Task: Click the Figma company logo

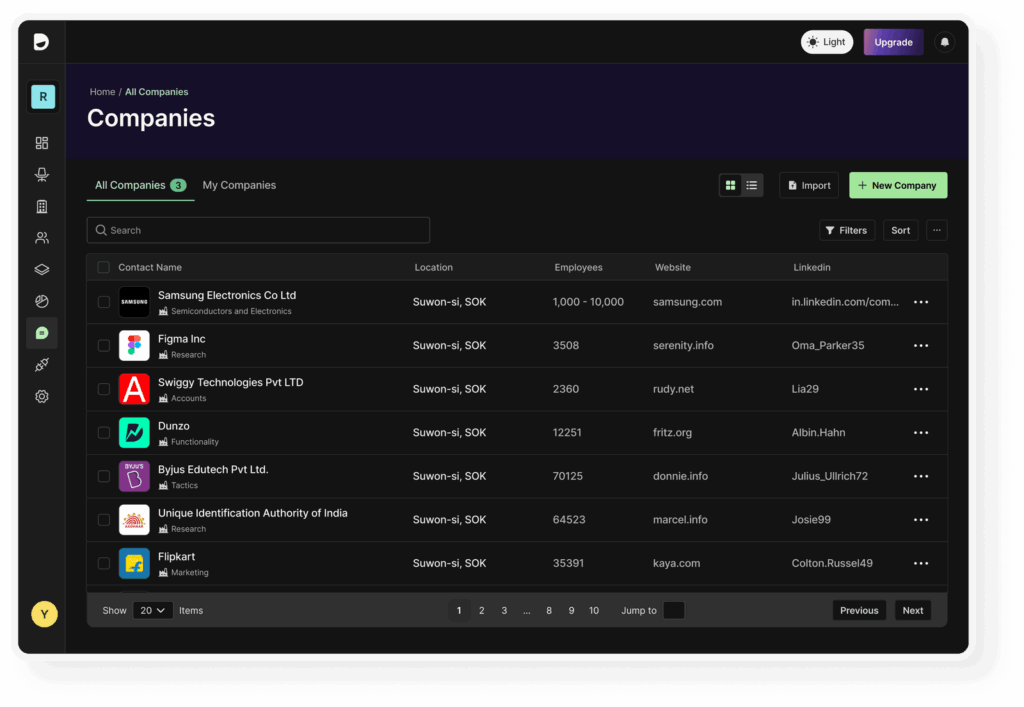Action: 134,345
